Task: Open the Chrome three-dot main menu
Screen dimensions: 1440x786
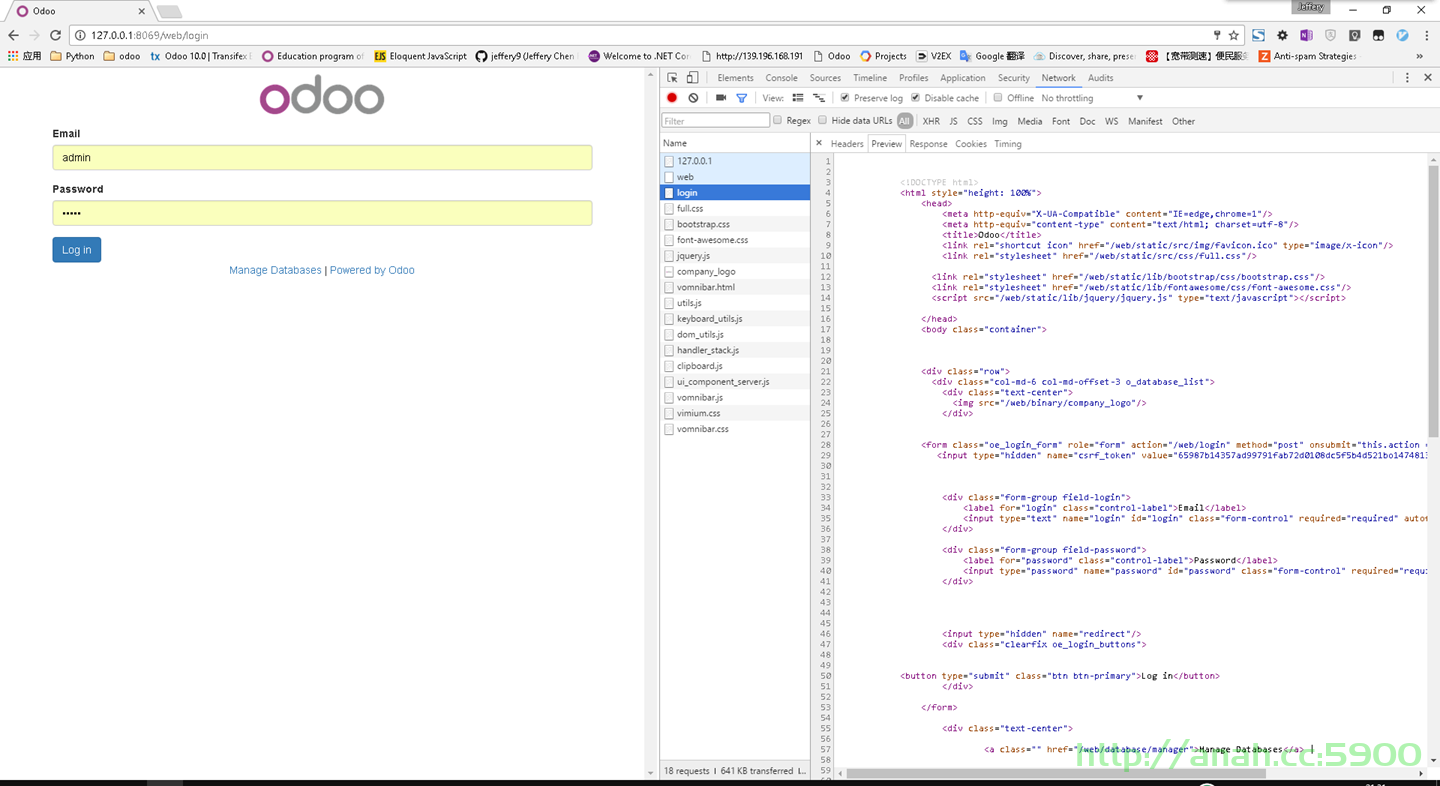Action: [x=1425, y=35]
